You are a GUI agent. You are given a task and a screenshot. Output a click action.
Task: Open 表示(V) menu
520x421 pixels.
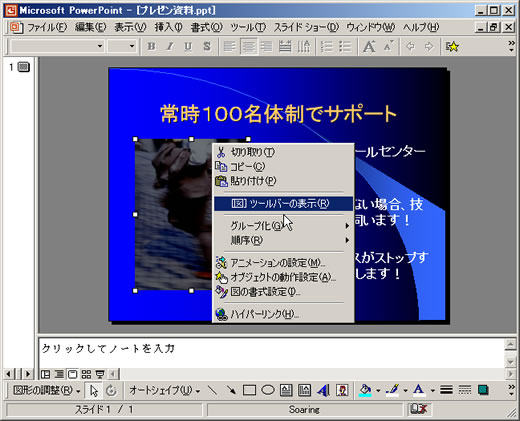(130, 27)
